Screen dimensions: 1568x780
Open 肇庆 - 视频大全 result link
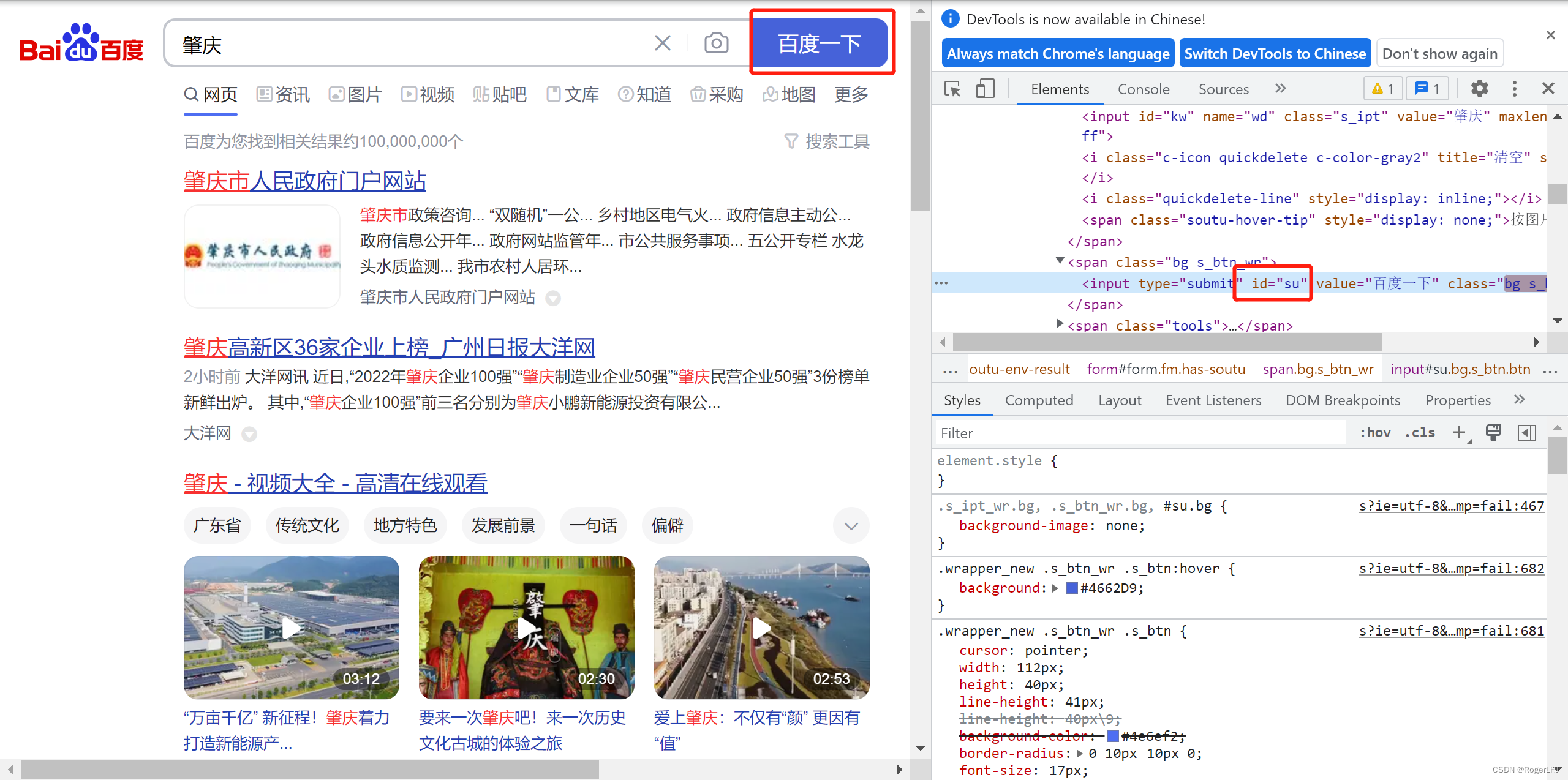(x=335, y=483)
